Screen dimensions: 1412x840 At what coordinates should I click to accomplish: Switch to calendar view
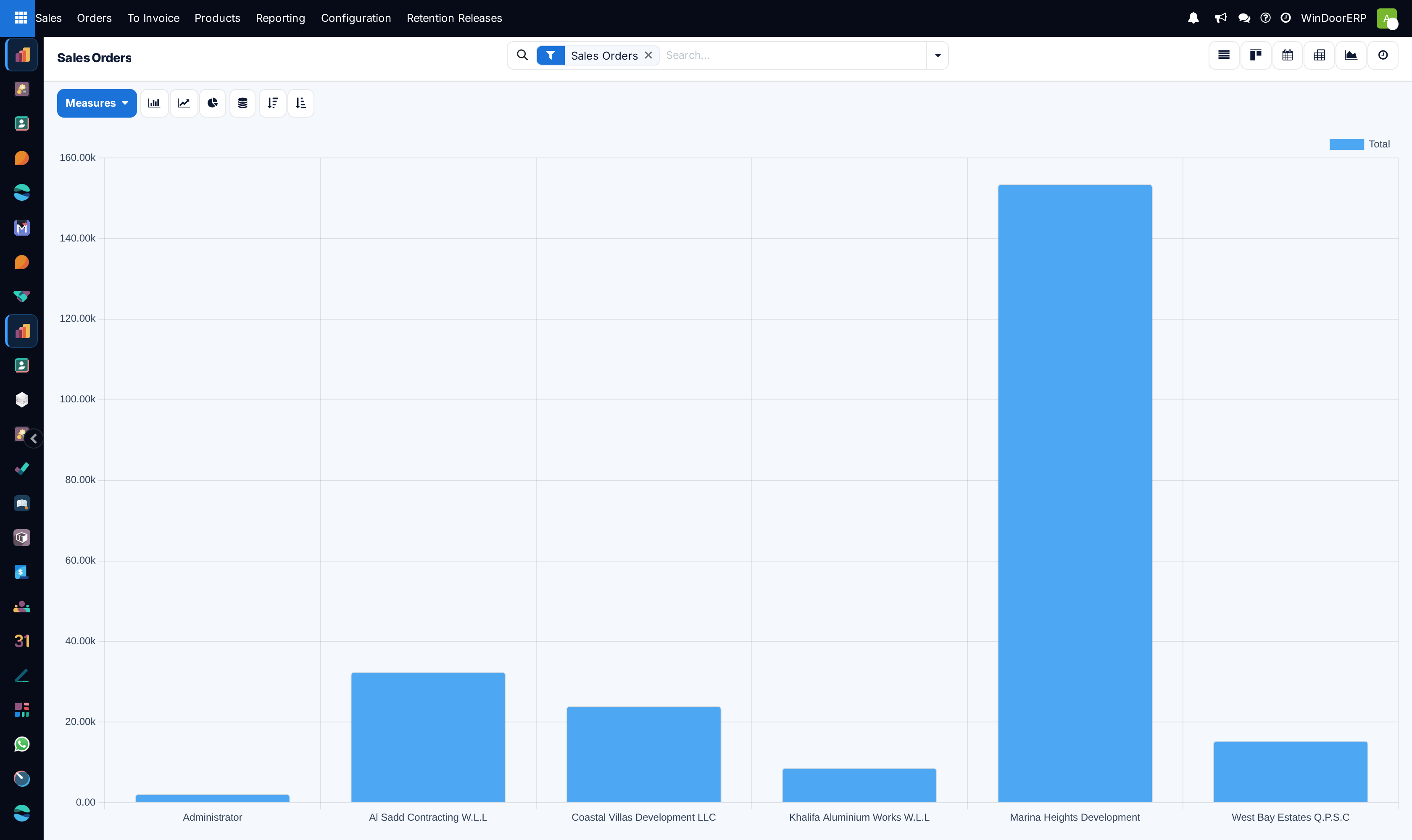click(1287, 55)
